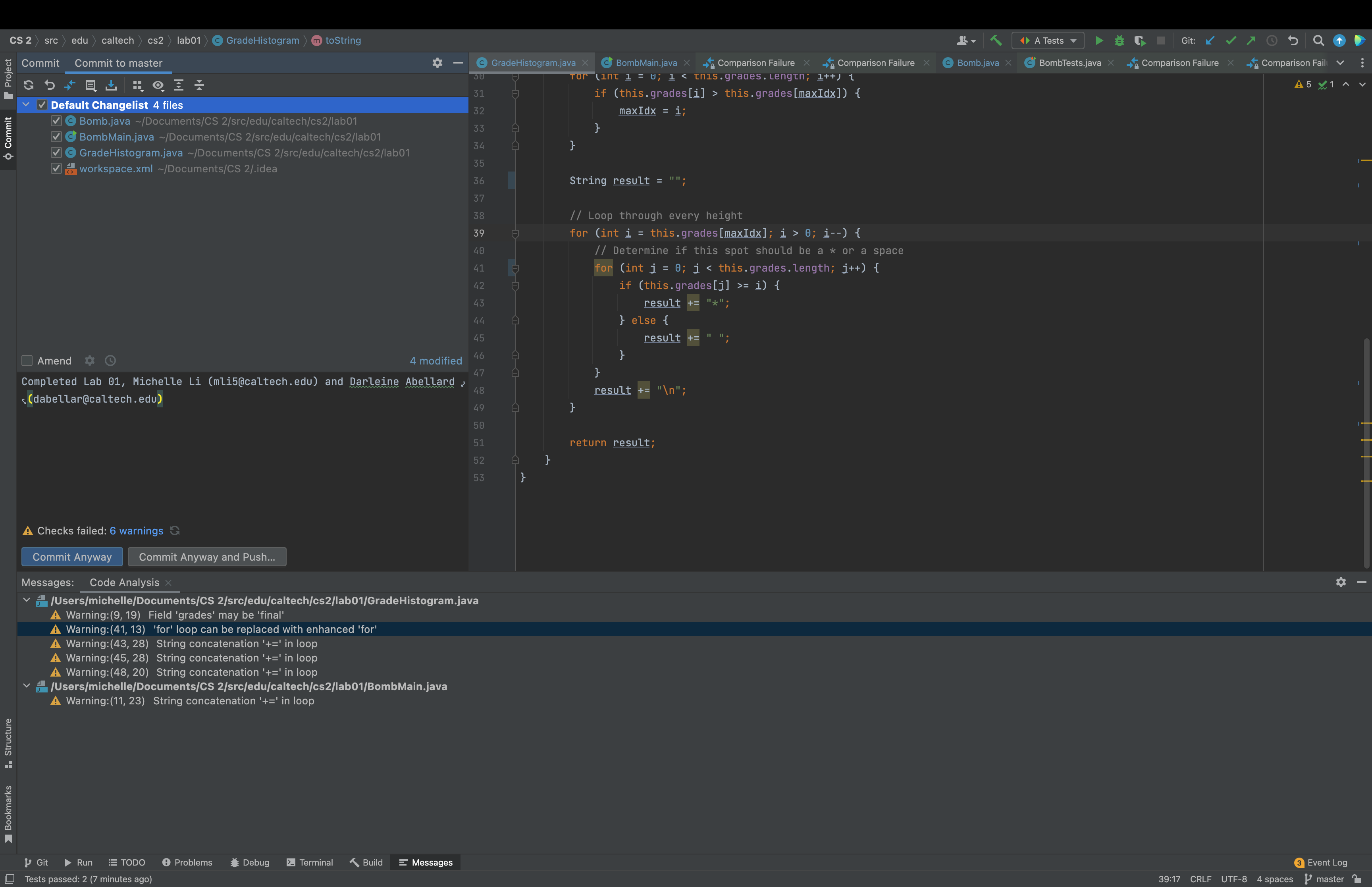Viewport: 1372px width, 887px height.
Task: Open the Terminal tool window tab
Action: click(310, 862)
